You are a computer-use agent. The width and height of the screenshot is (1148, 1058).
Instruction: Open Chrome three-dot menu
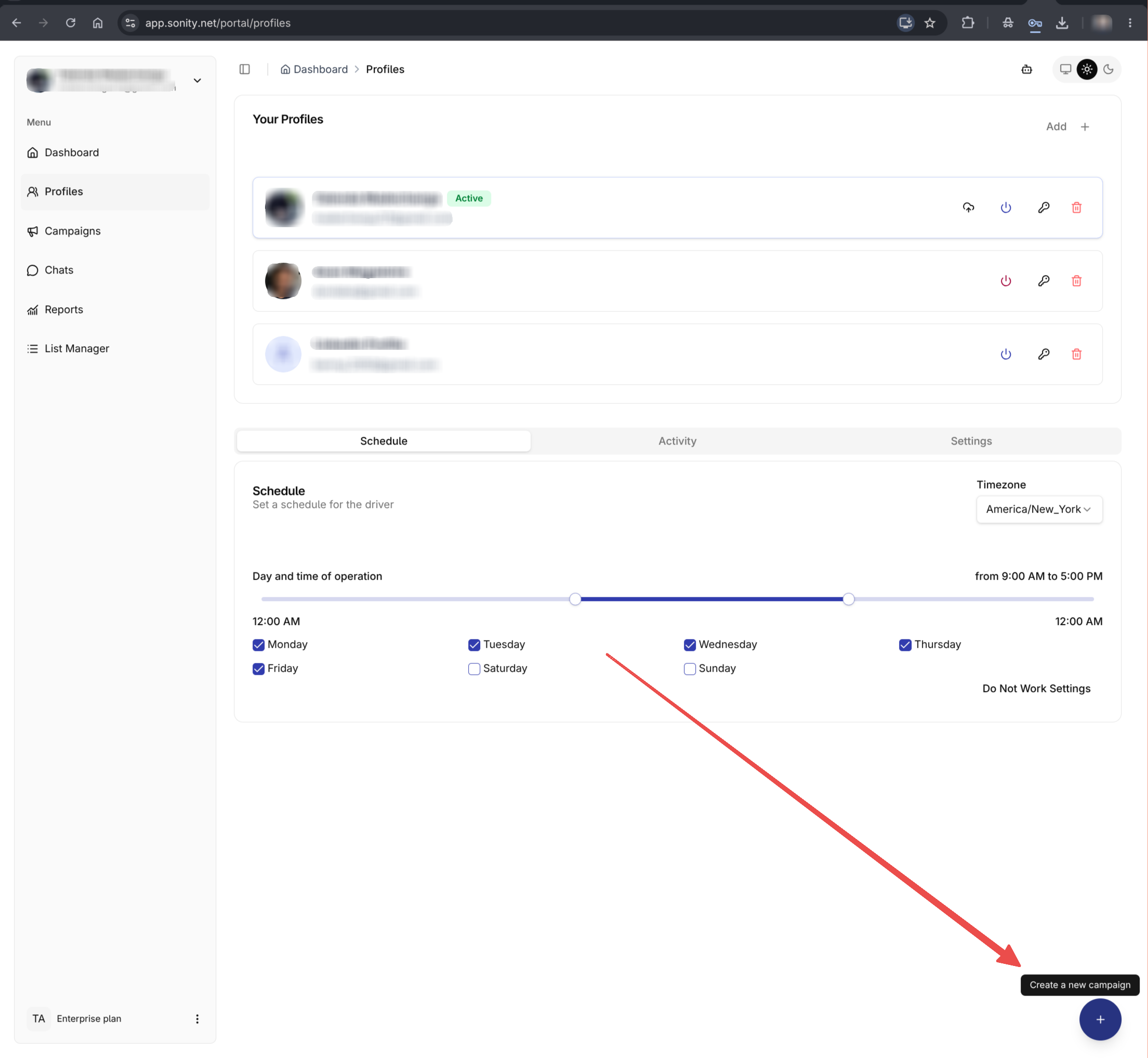click(x=1130, y=23)
